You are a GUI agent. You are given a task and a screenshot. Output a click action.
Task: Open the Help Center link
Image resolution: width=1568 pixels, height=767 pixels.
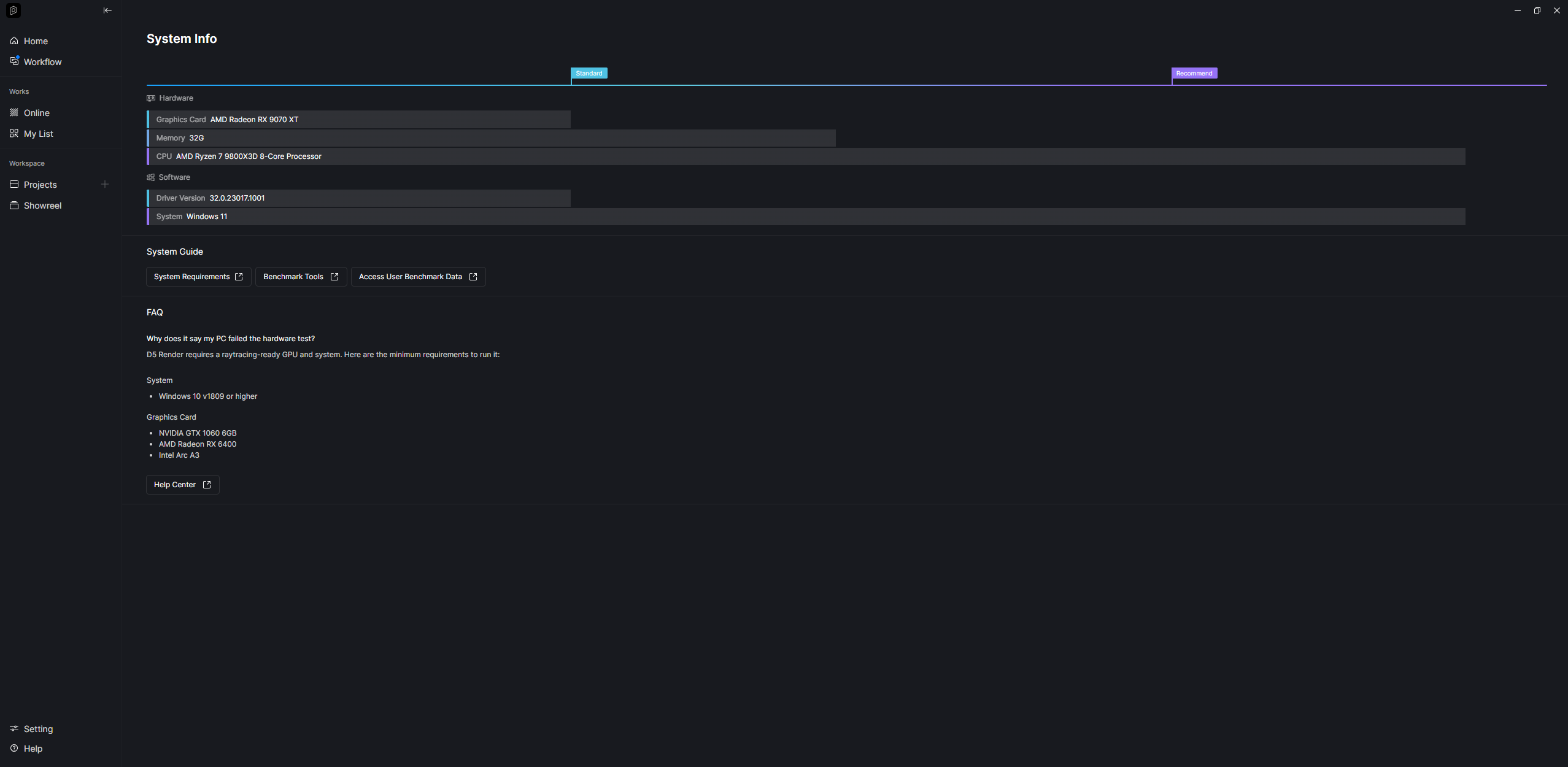[x=182, y=485]
